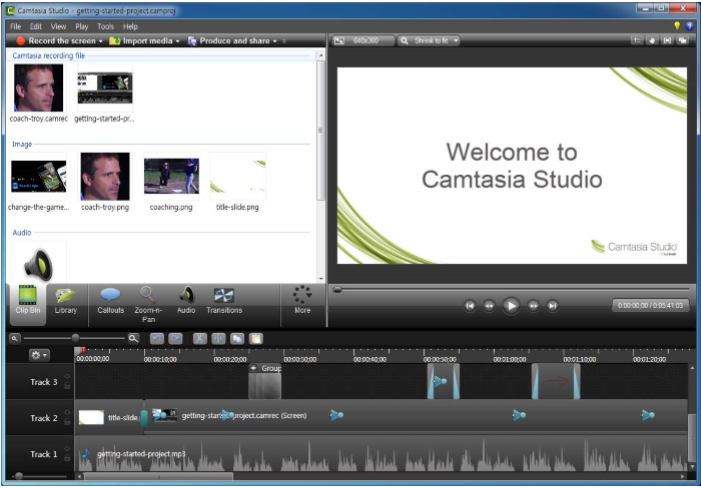The width and height of the screenshot is (701, 488).
Task: Show More tools
Action: (302, 300)
